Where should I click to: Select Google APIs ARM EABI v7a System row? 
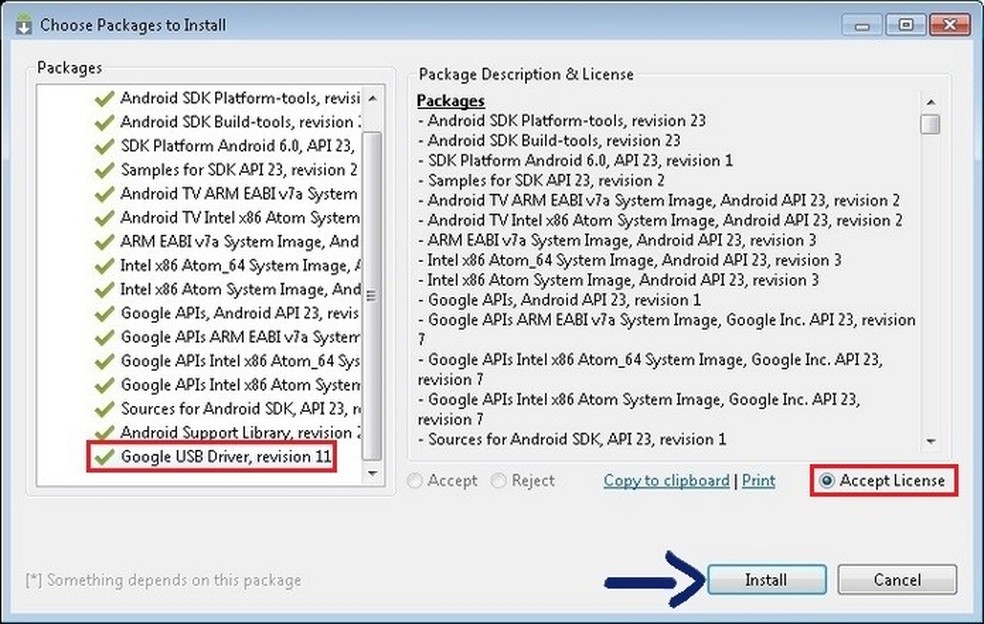[241, 337]
